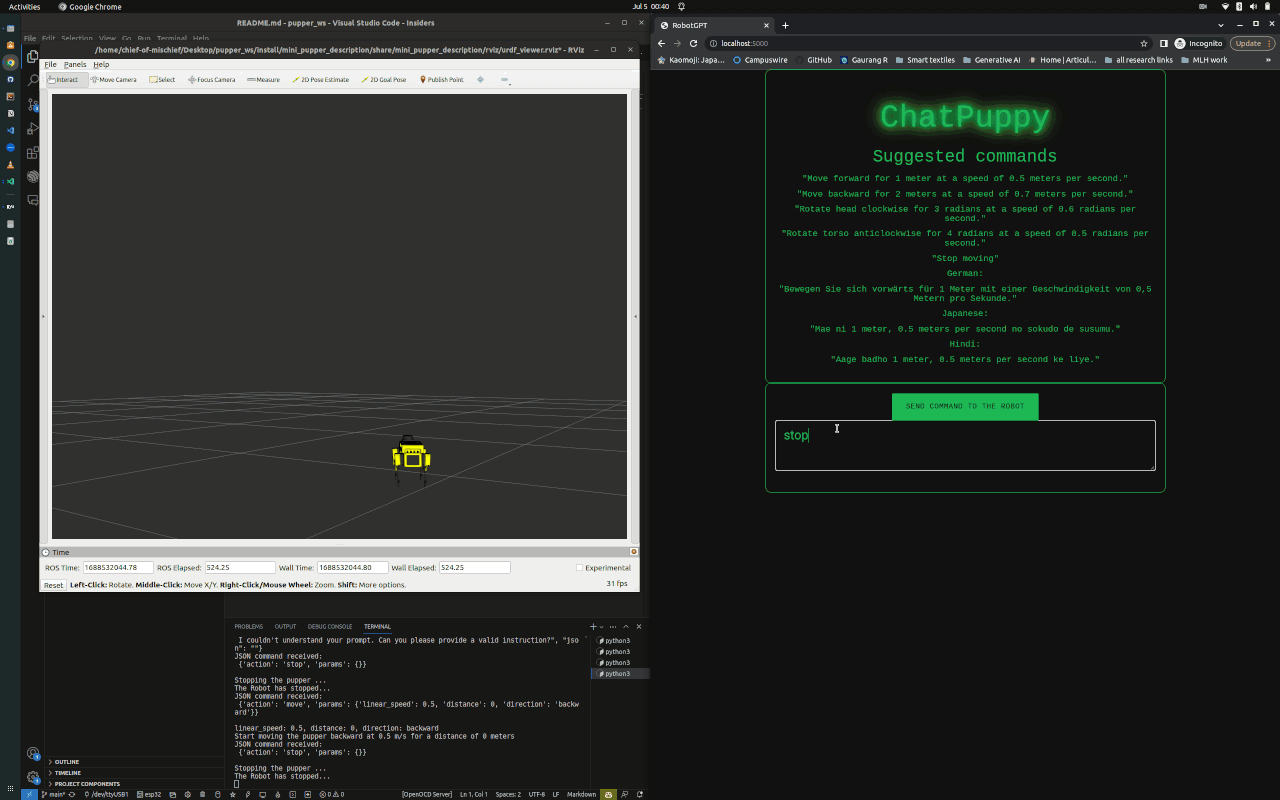Choose the Select tool in RViz toolbar
The image size is (1280, 800).
click(x=162, y=80)
